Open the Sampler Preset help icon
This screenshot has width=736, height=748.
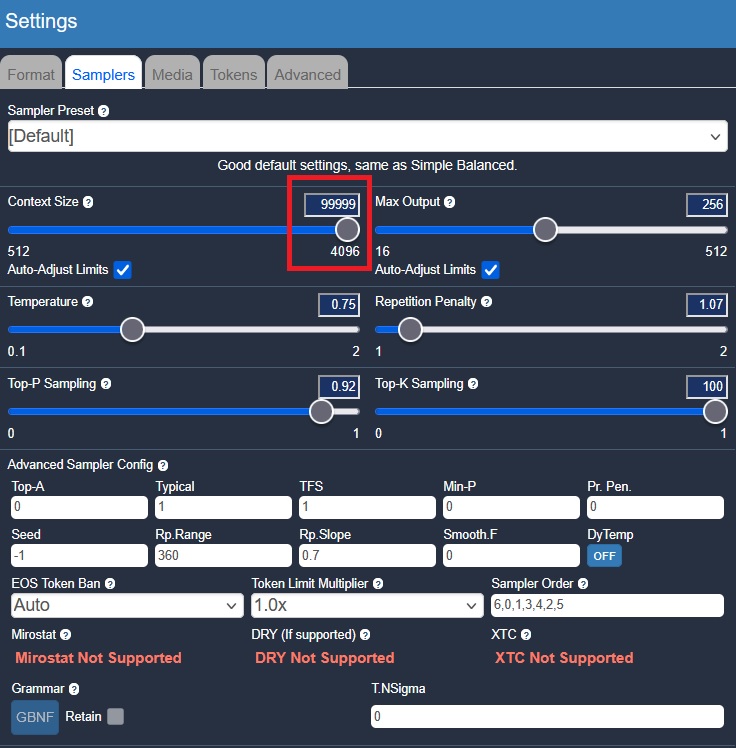coord(104,111)
